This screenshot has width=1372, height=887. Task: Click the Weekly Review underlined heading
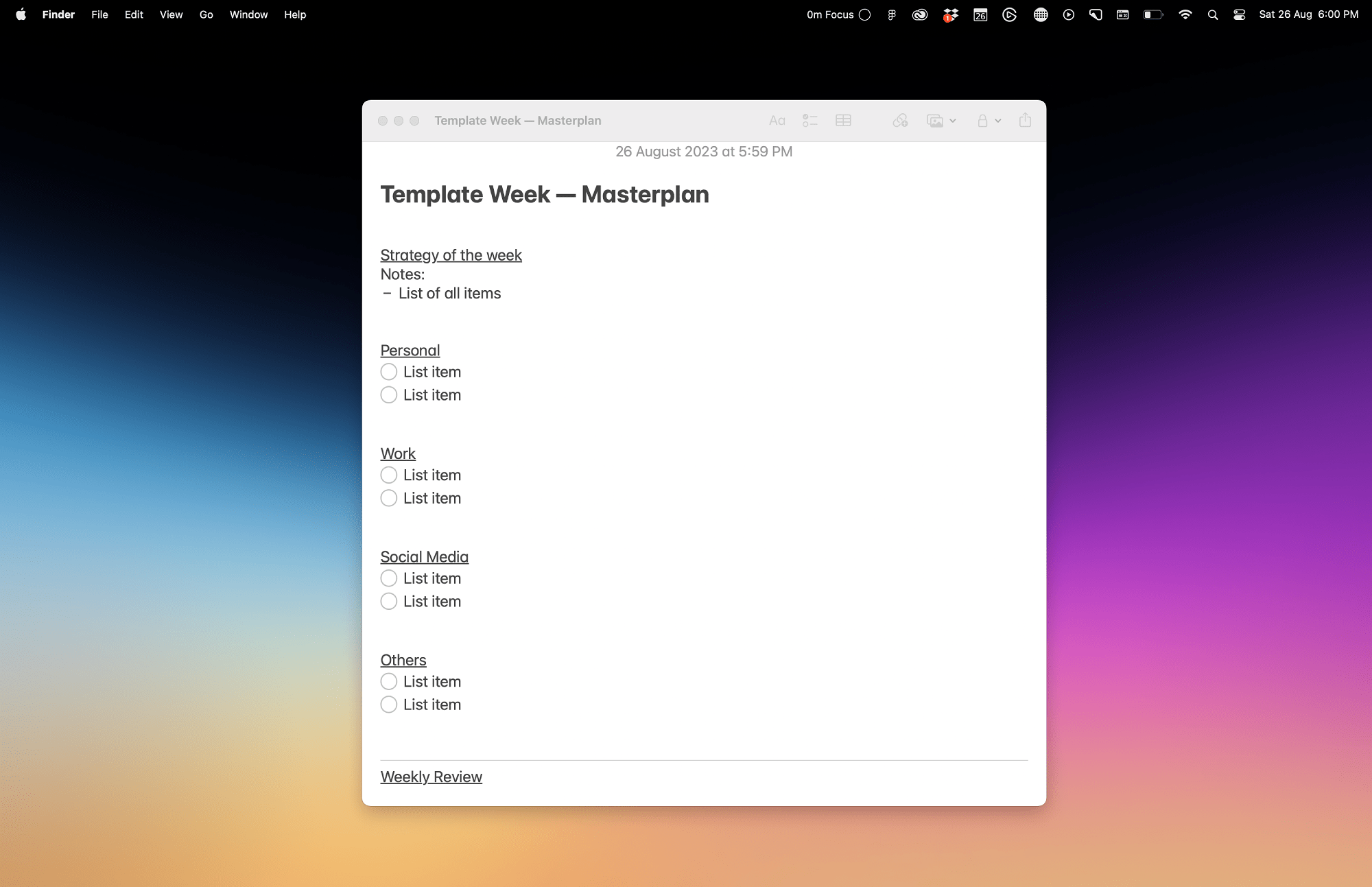pyautogui.click(x=431, y=777)
